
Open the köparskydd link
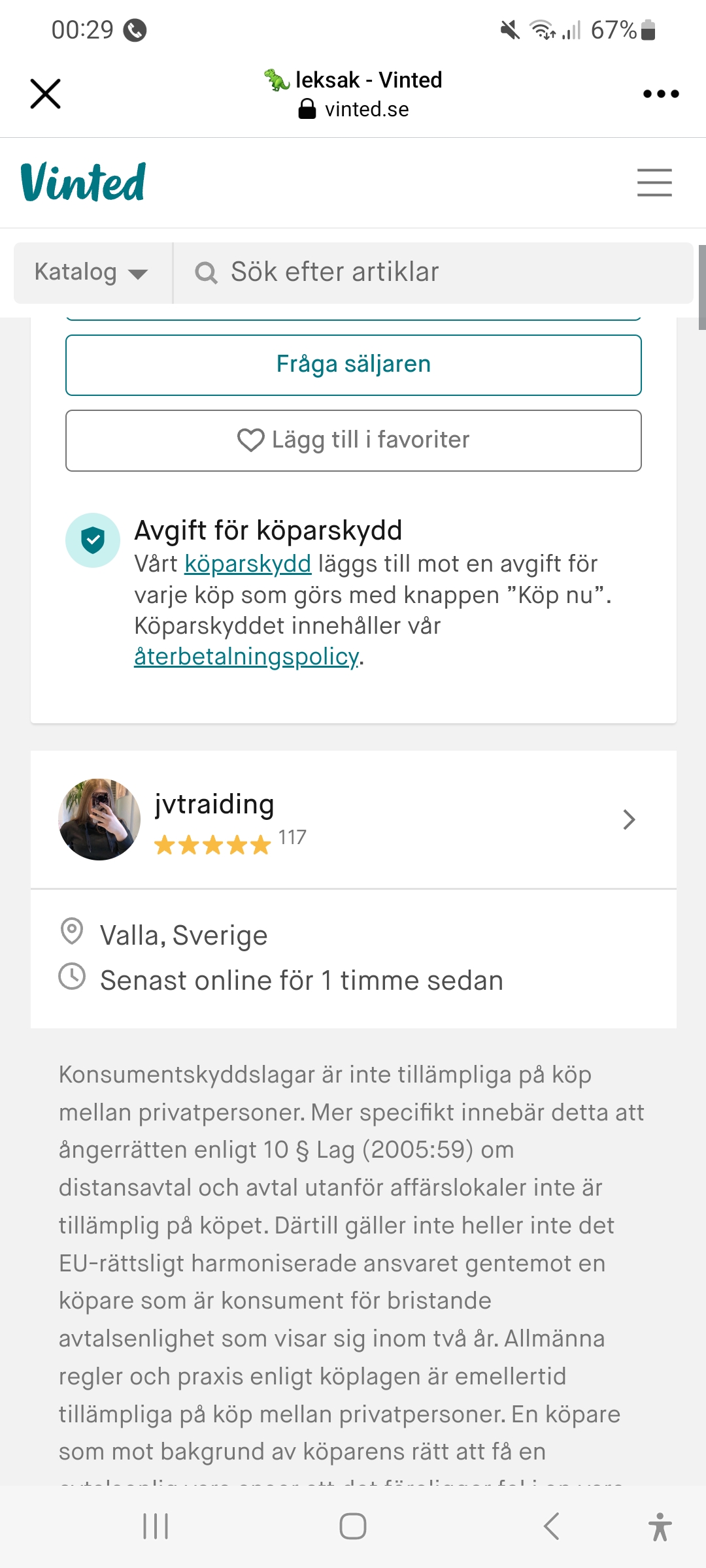[x=248, y=564]
